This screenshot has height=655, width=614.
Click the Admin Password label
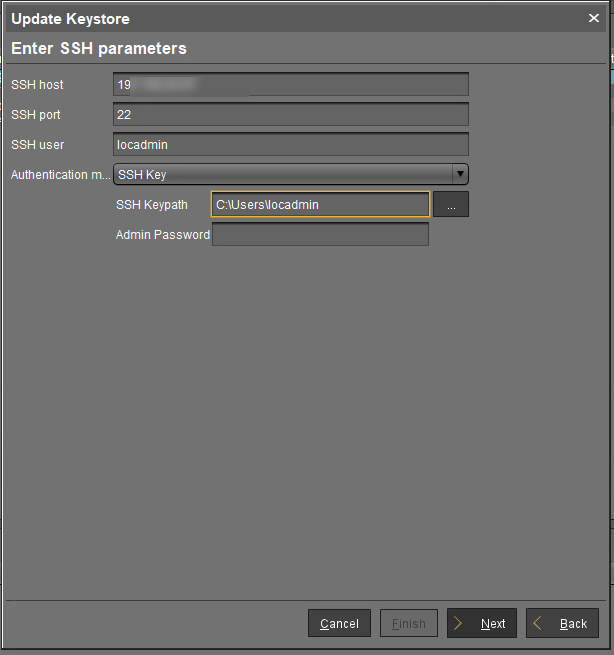click(162, 235)
